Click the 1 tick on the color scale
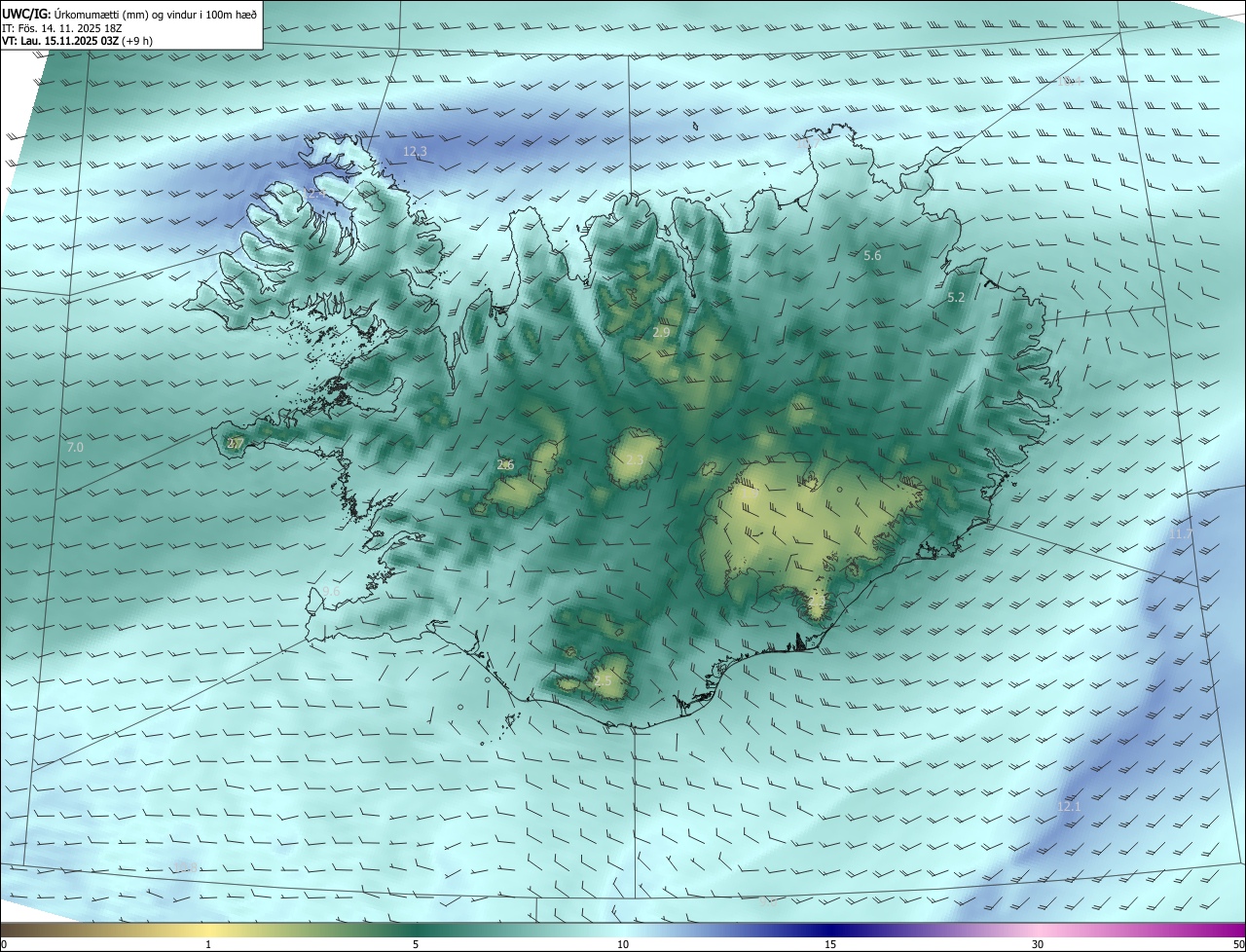Viewport: 1246px width, 952px height. click(x=208, y=945)
